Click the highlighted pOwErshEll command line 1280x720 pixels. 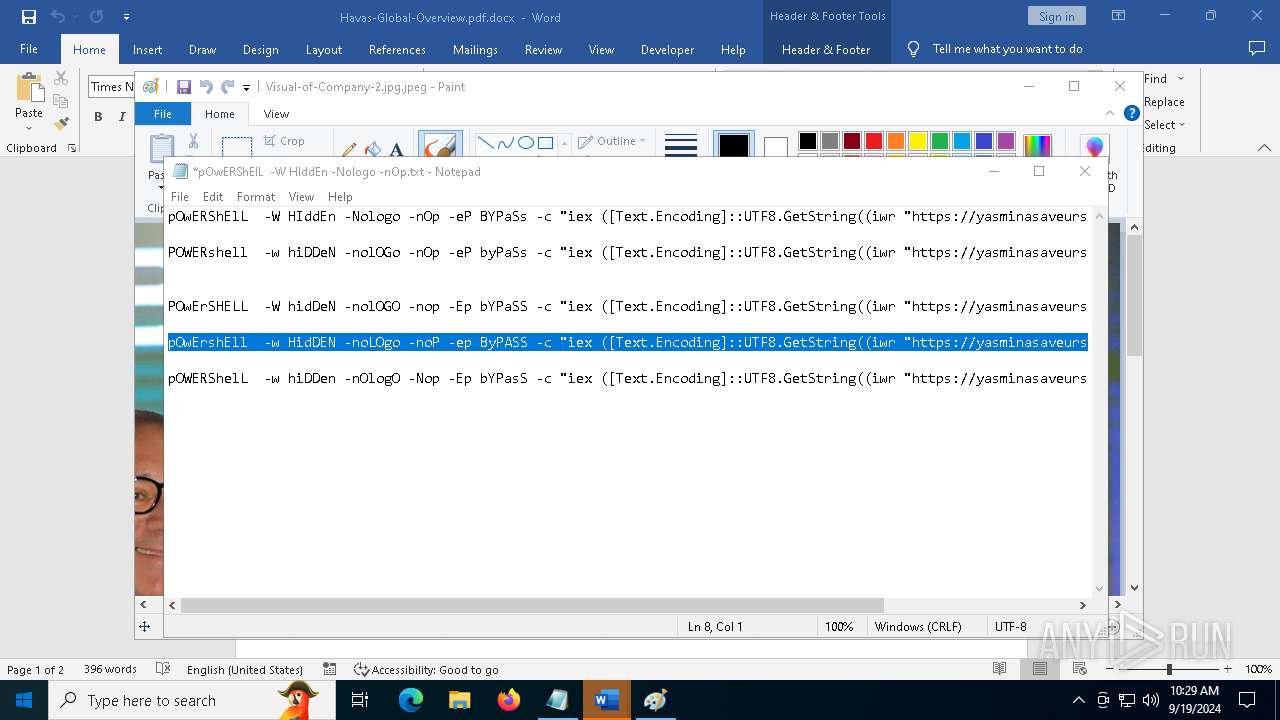(627, 342)
